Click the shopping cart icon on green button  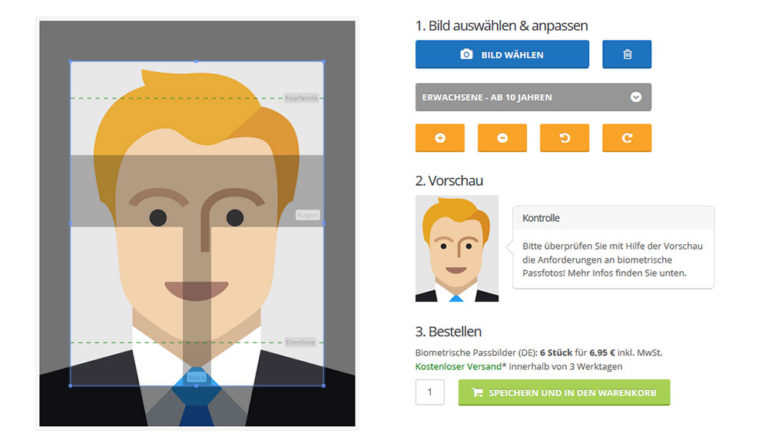477,393
